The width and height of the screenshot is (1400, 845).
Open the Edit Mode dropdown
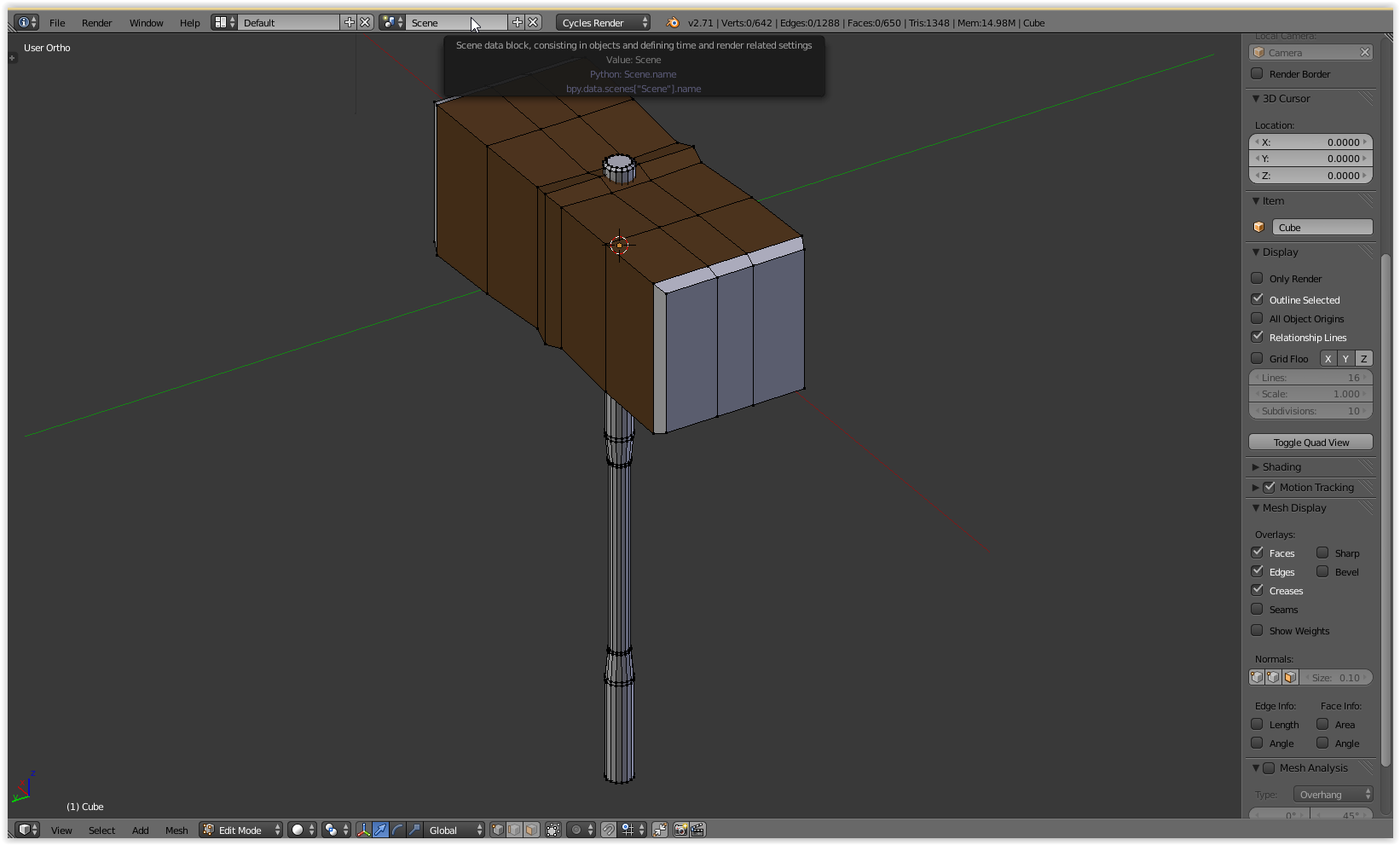(241, 830)
